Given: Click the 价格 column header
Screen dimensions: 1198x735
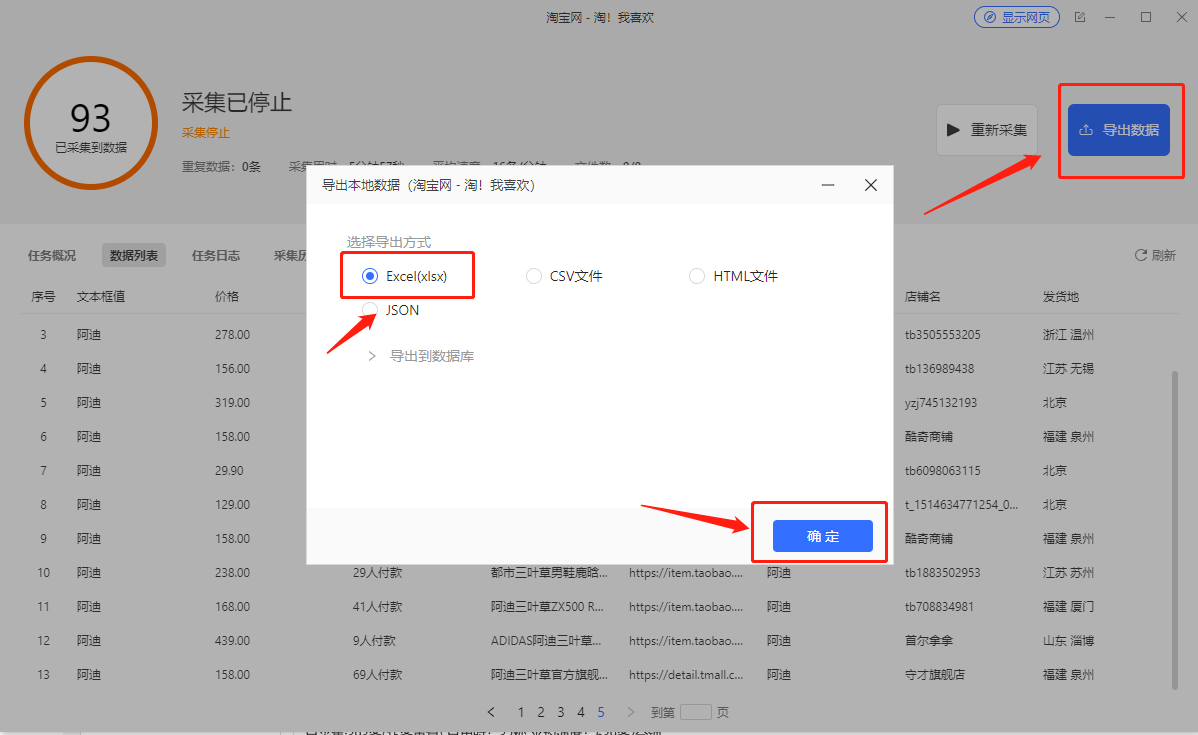Looking at the screenshot, I should [x=227, y=296].
